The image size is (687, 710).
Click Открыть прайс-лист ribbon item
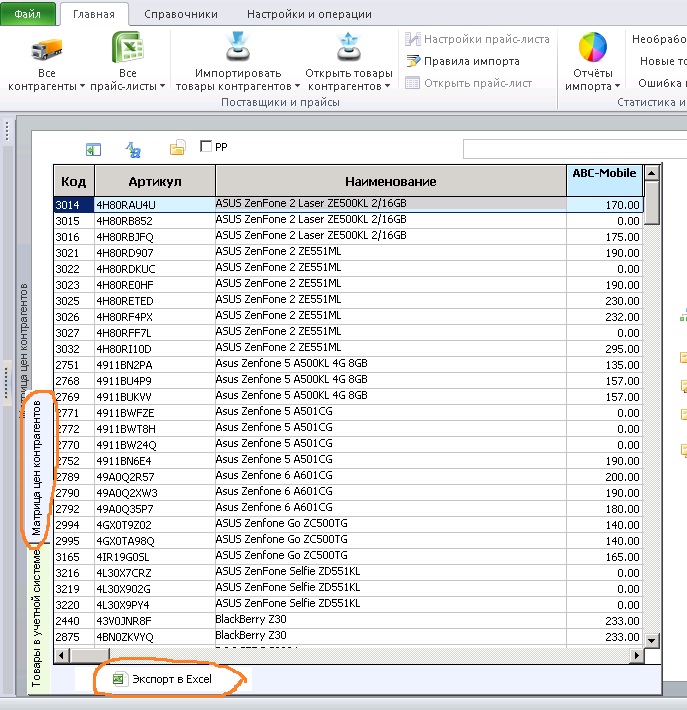click(469, 83)
